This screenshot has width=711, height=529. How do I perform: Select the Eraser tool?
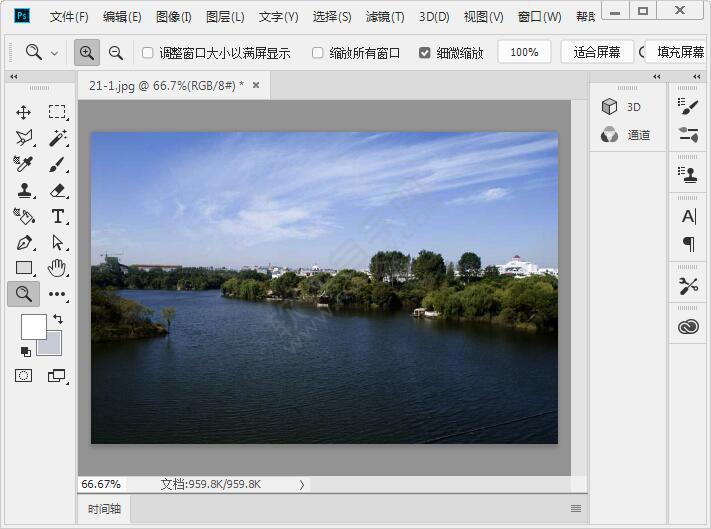(x=58, y=190)
